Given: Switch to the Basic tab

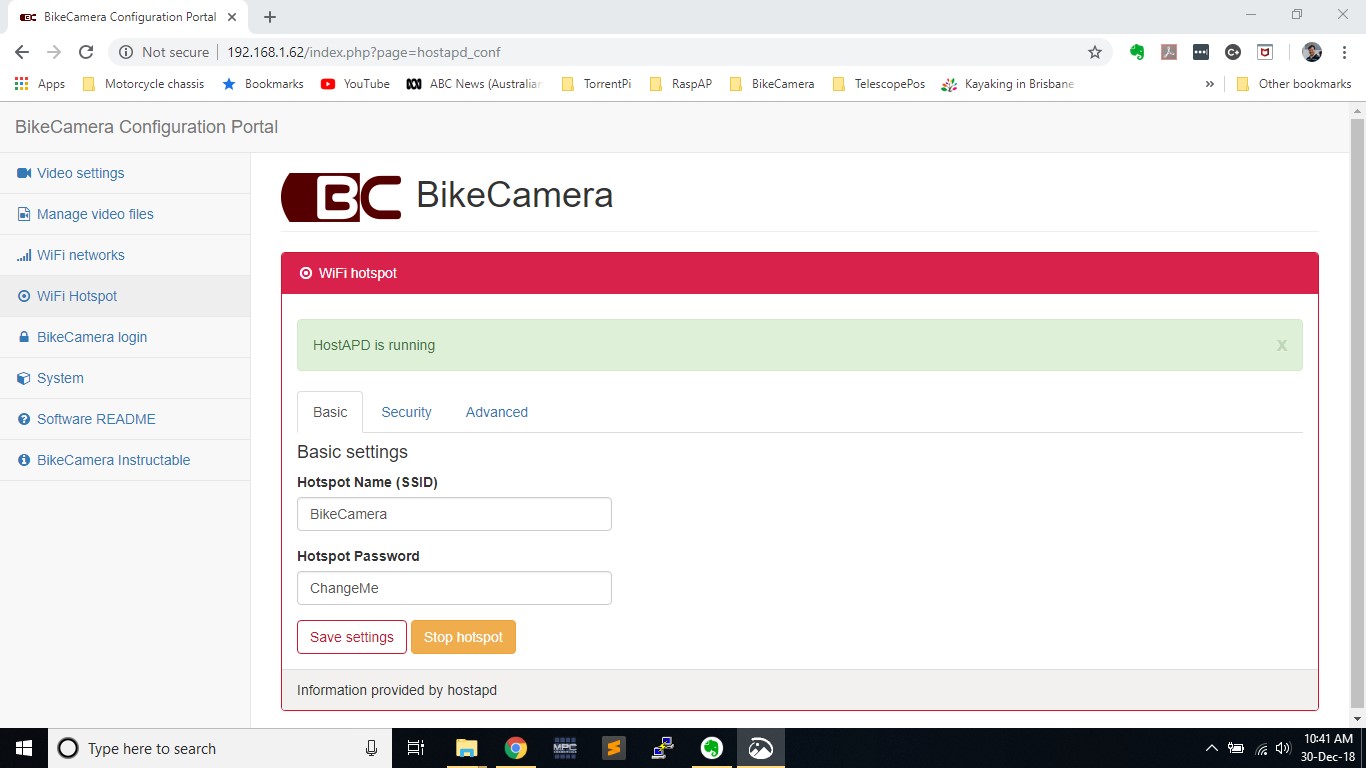Looking at the screenshot, I should (x=330, y=412).
